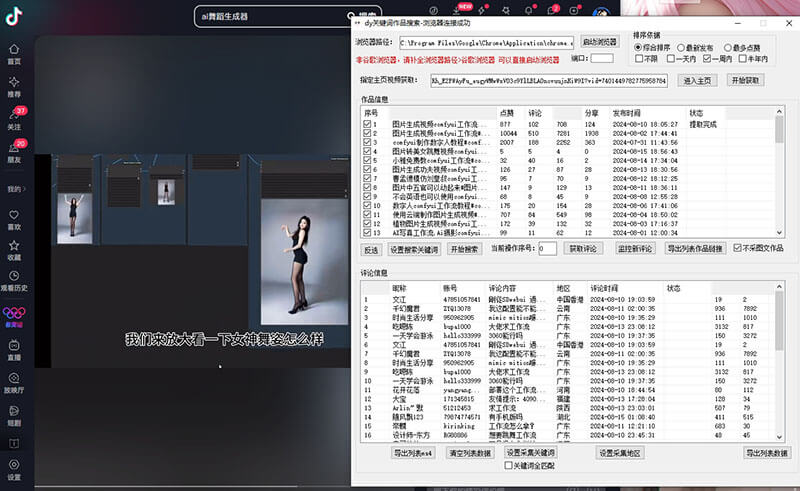
Task: Toggle the 不采图文作品 checkbox
Action: [737, 248]
